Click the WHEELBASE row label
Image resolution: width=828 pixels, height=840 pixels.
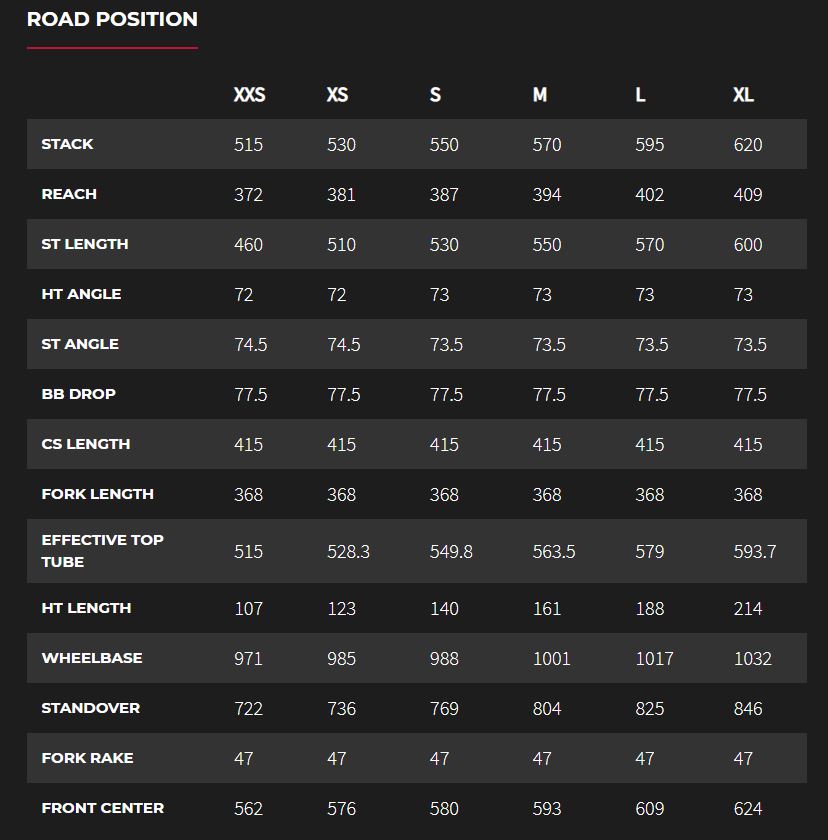(92, 658)
